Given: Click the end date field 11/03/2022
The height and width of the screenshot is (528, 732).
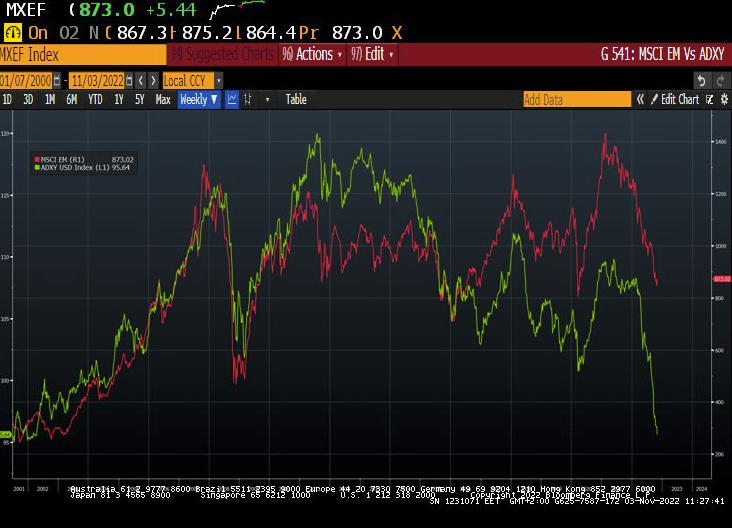Looking at the screenshot, I should click(x=97, y=80).
